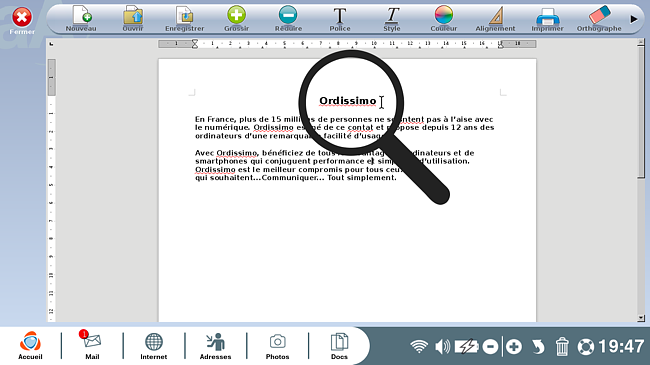Open the Style text options
The width and height of the screenshot is (650, 365).
[x=392, y=19]
